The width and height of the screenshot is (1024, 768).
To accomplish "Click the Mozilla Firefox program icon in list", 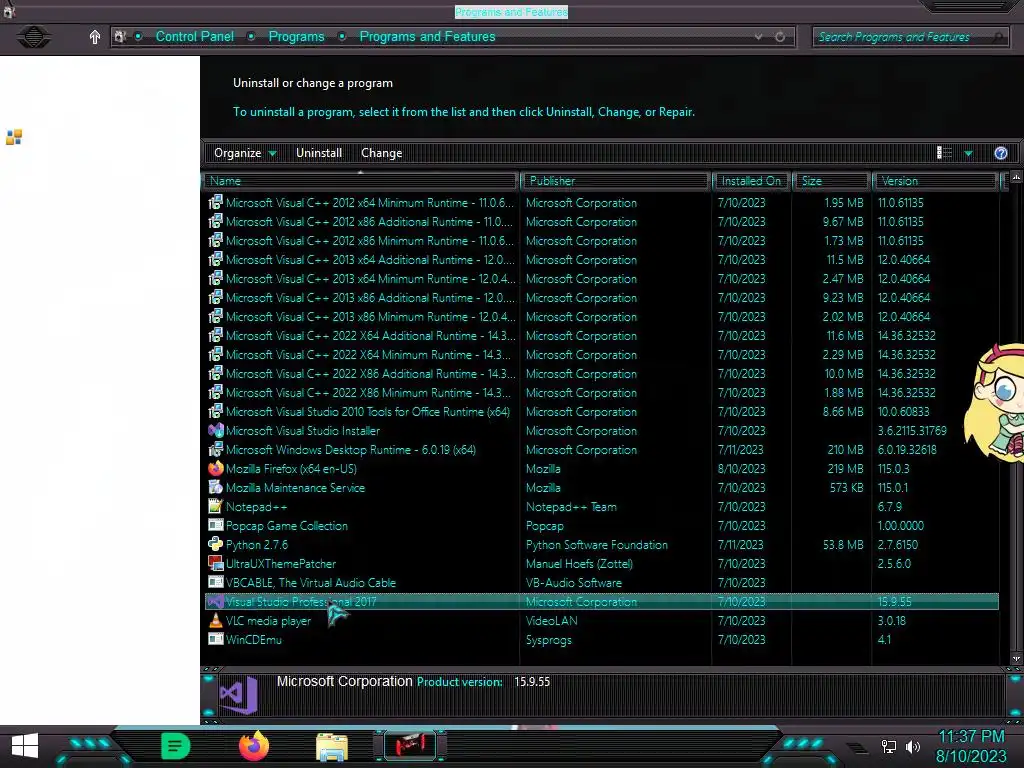I will (216, 468).
